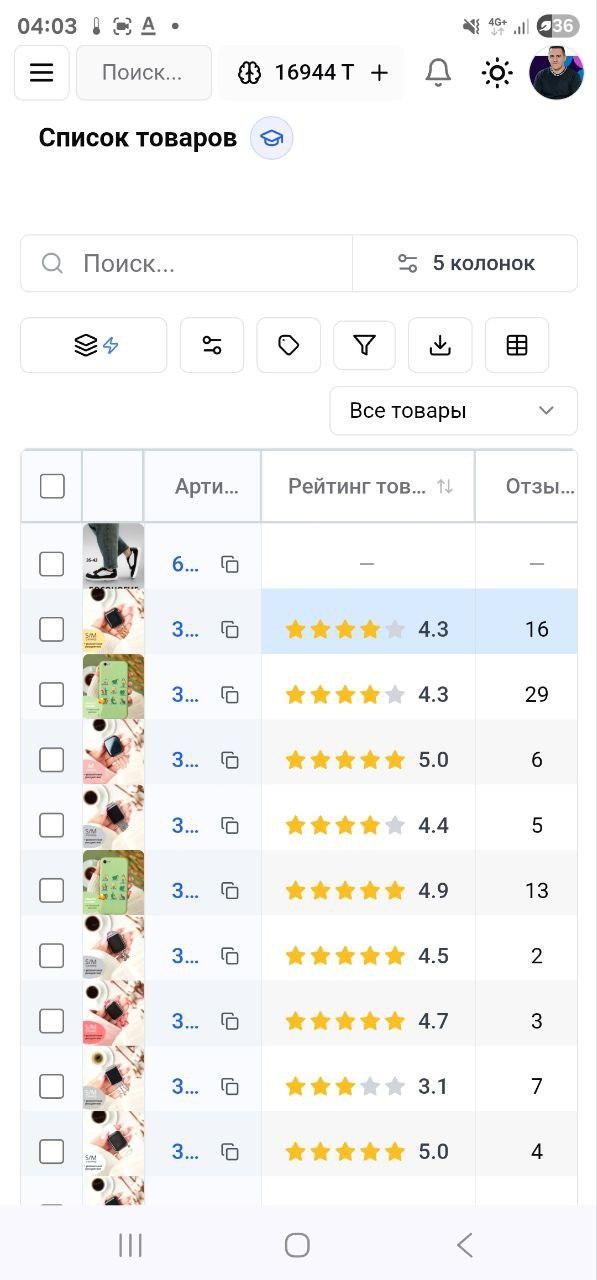
Task: Click the brain icon next to token balance
Action: (251, 72)
